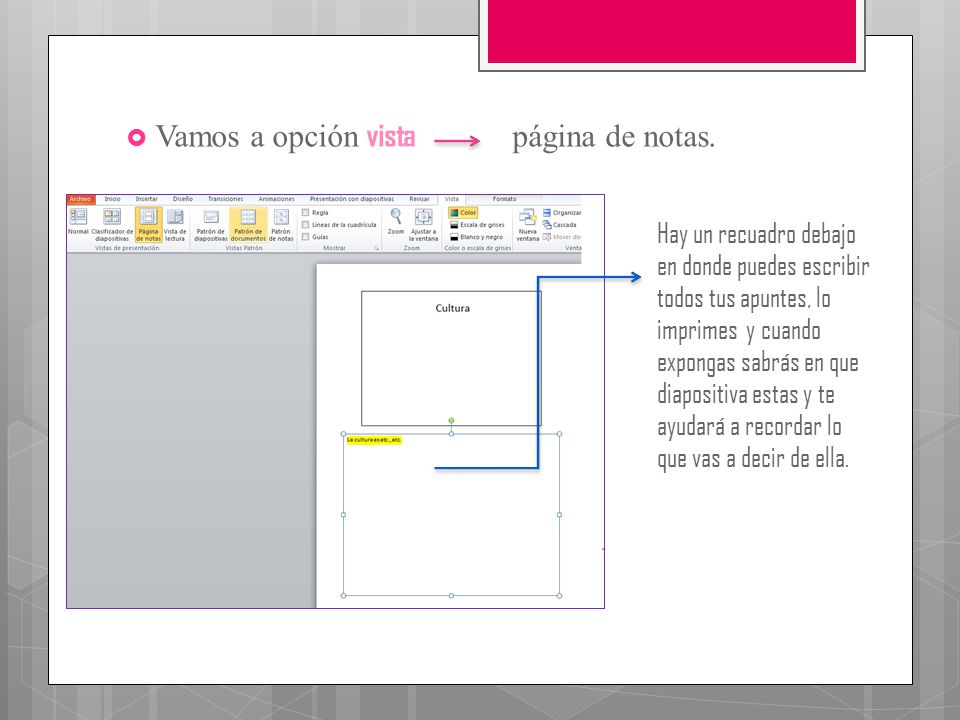Screen dimensions: 960x720
Task: Switch to the Transiciones tab
Action: pos(225,199)
